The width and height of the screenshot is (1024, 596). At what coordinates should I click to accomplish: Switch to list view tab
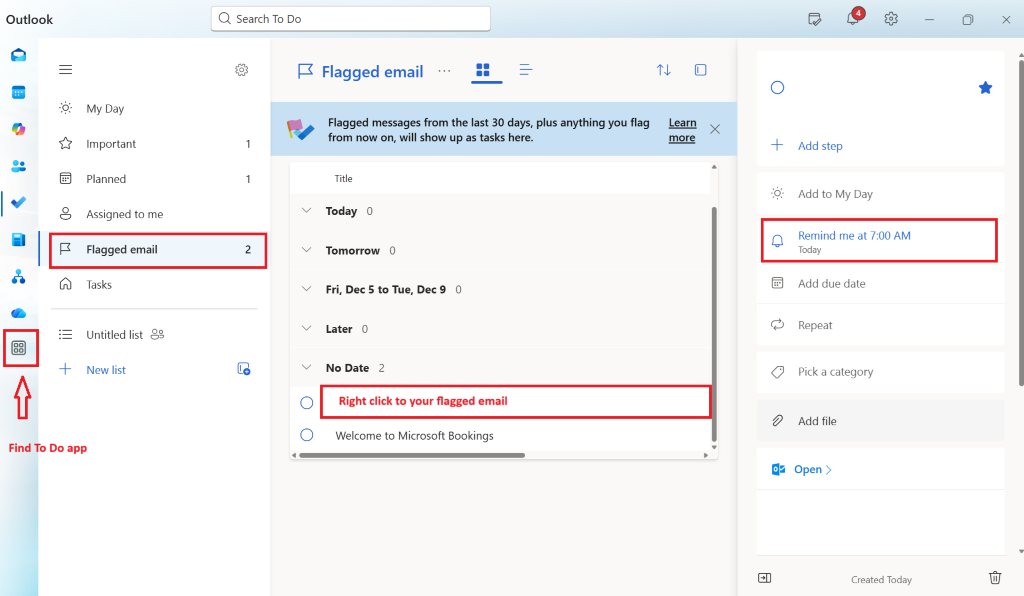tap(525, 70)
